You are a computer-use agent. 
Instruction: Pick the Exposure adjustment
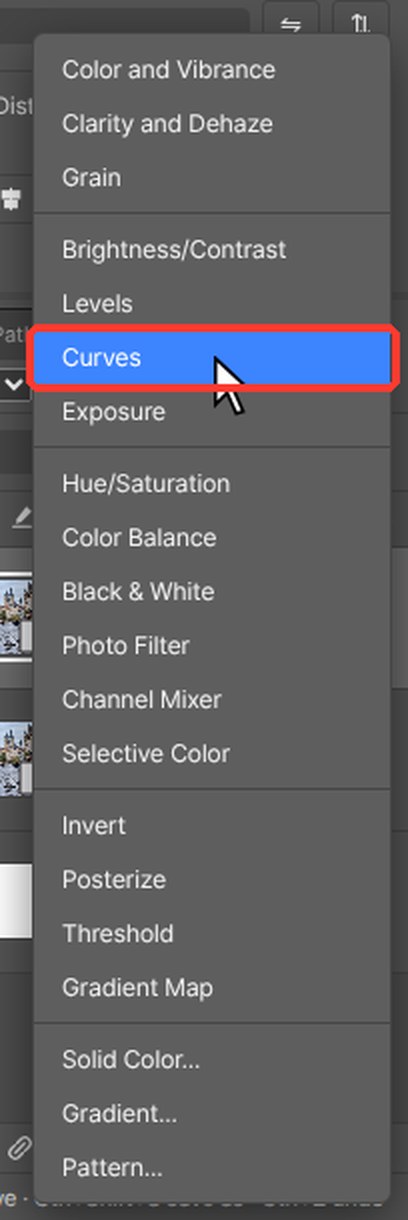(212, 411)
